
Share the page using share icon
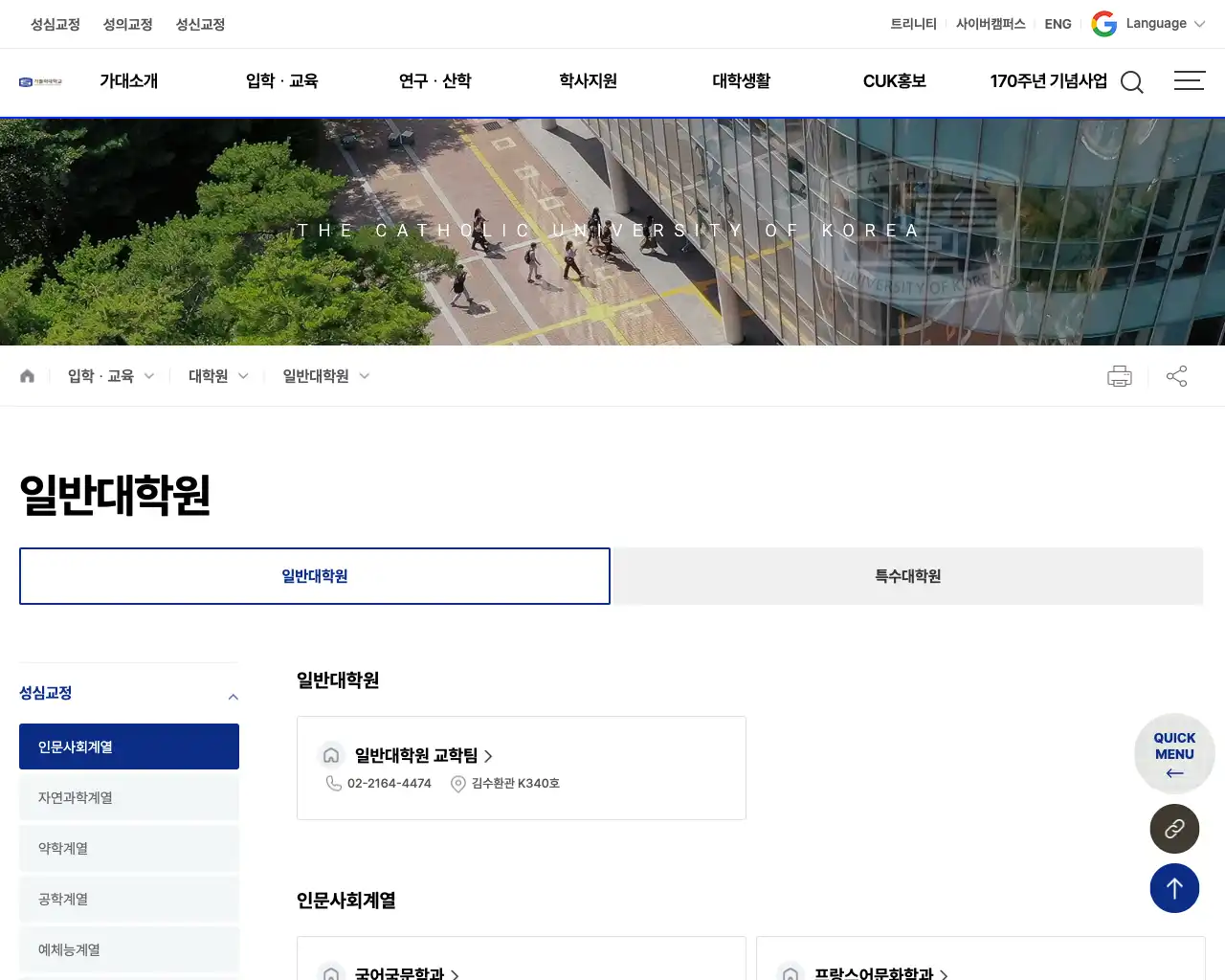coord(1177,376)
